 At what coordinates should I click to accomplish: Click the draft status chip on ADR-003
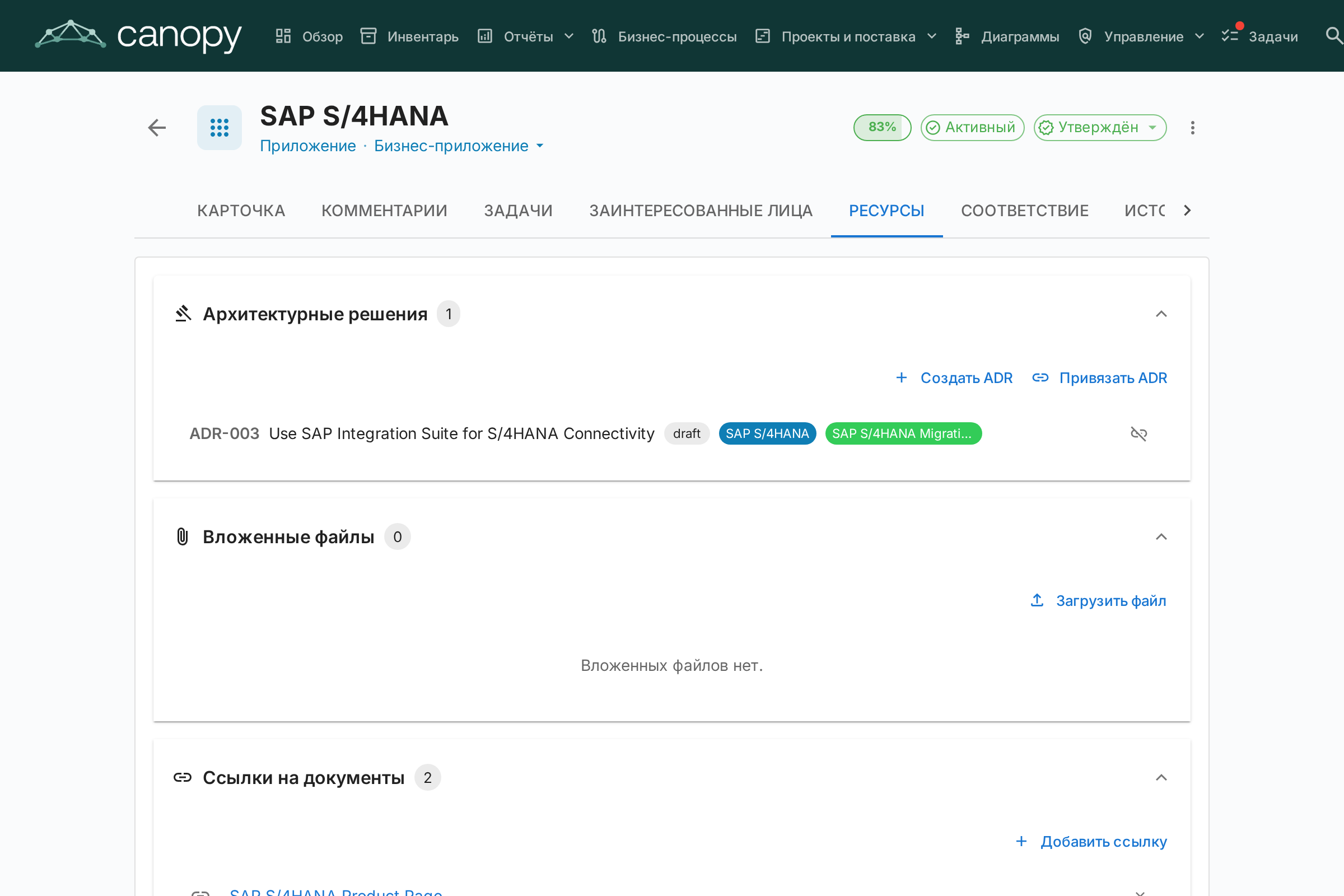click(x=687, y=433)
